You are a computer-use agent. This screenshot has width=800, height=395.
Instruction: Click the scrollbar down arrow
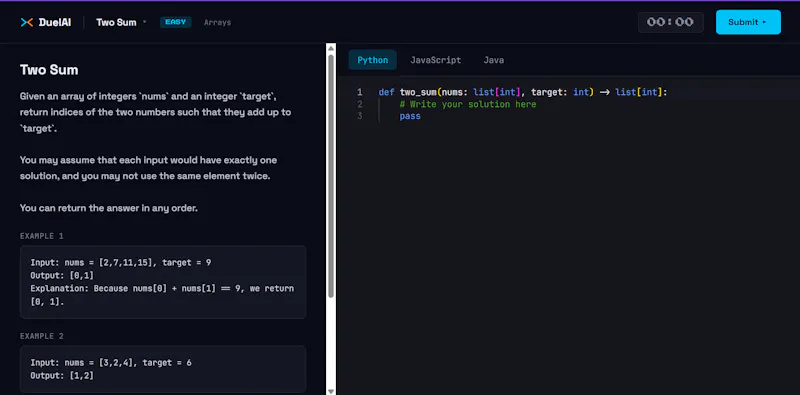click(331, 391)
